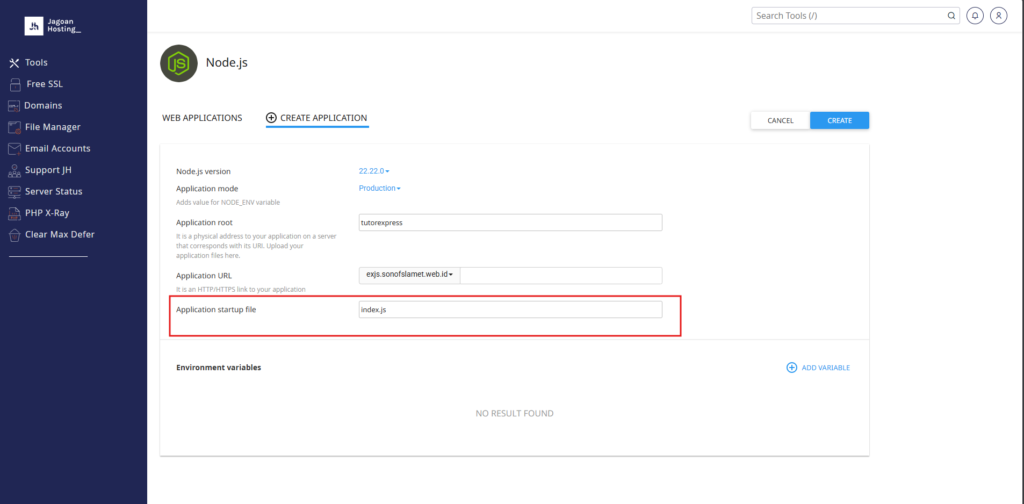Open File Manager from sidebar icon
This screenshot has width=1024, height=504.
coord(14,127)
